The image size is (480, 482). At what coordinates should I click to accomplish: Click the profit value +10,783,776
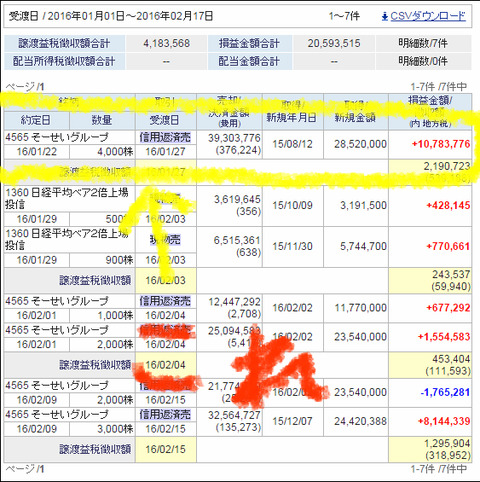[441, 144]
